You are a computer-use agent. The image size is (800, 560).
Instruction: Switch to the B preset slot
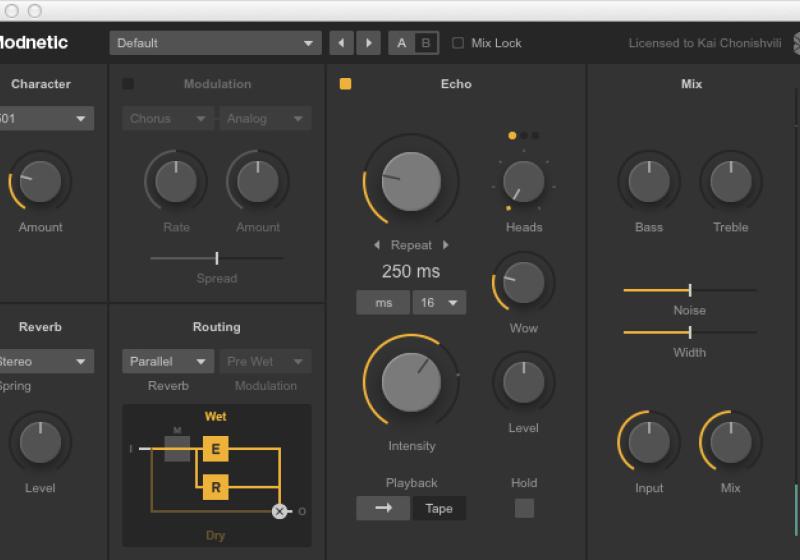(x=426, y=43)
